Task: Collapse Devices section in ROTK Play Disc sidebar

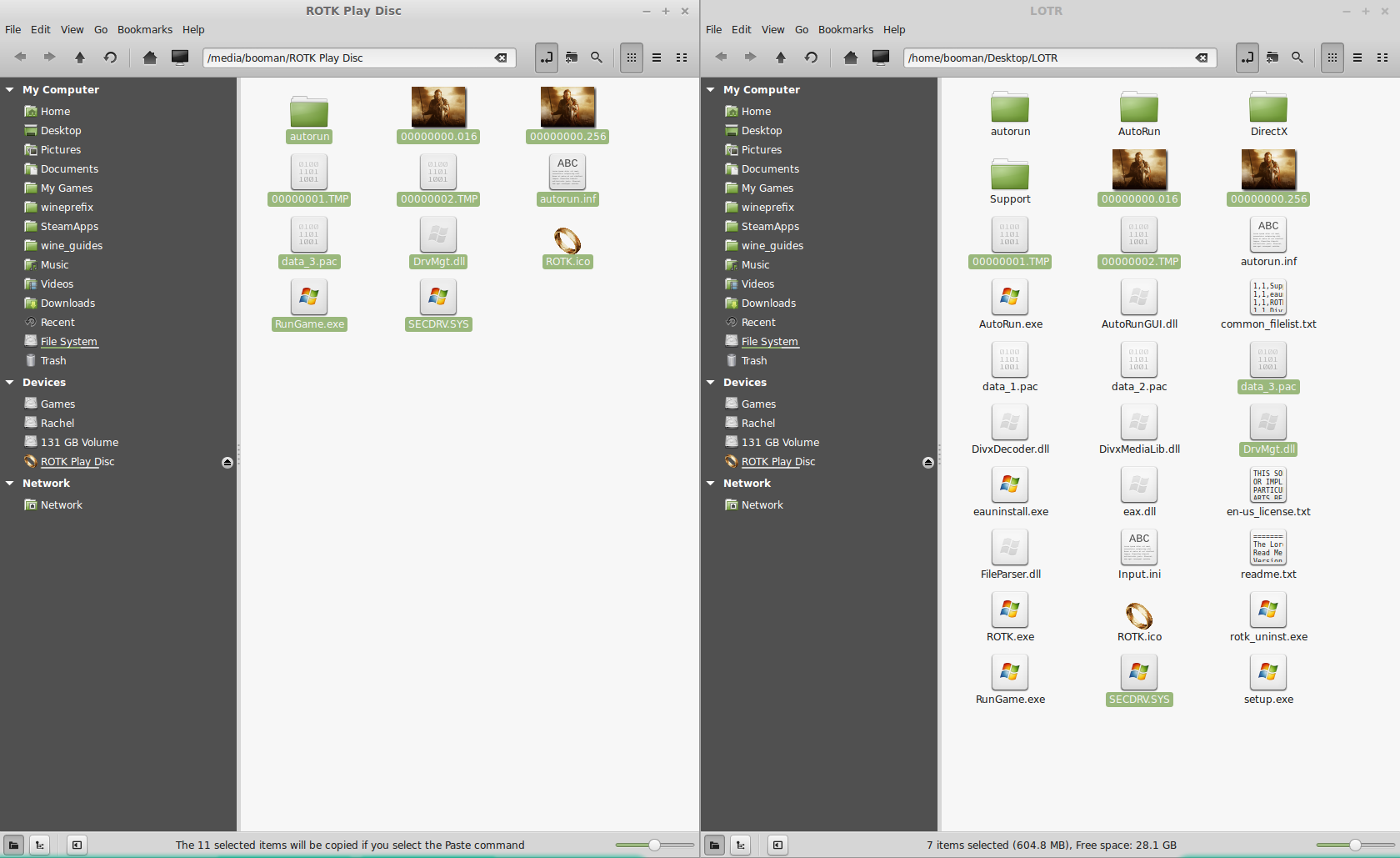Action: click(x=10, y=382)
